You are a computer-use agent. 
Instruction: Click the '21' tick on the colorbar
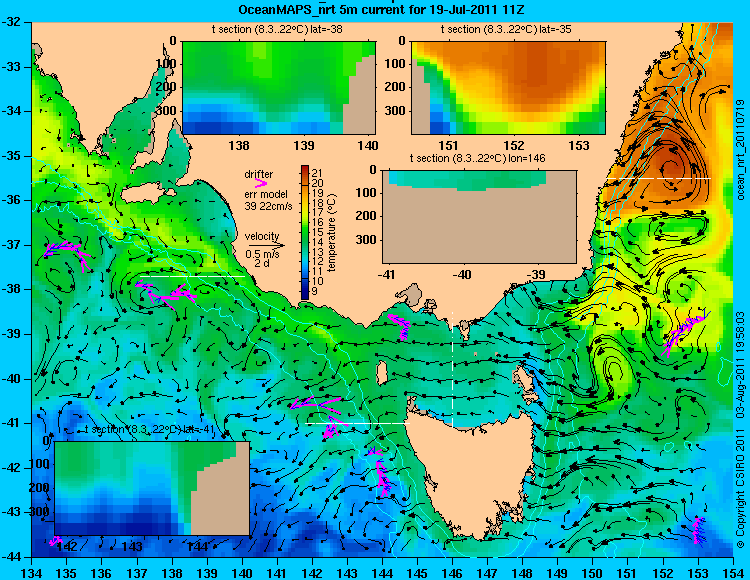[x=317, y=173]
